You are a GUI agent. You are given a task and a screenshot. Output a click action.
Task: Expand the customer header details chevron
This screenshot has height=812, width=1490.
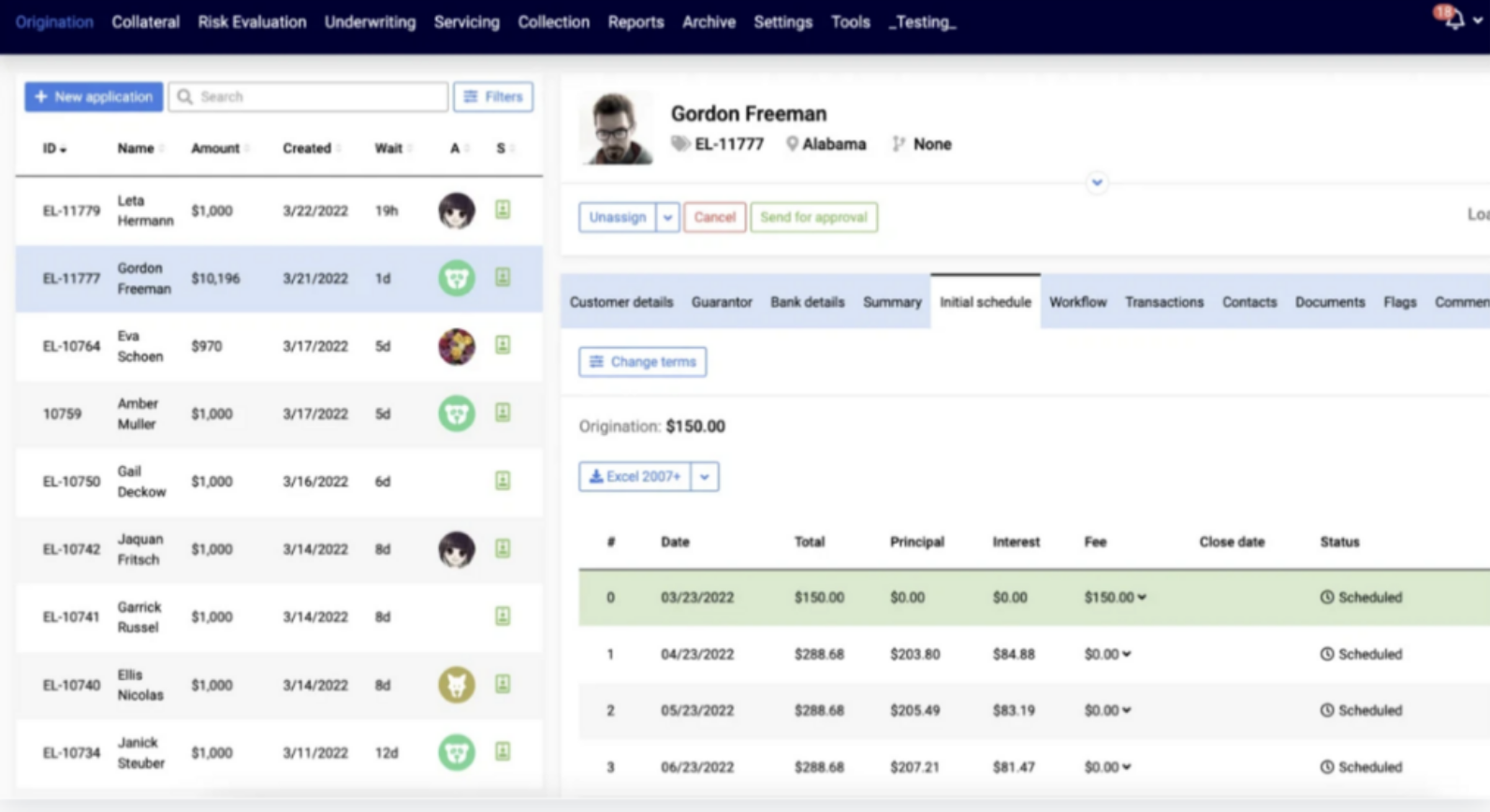pos(1097,182)
